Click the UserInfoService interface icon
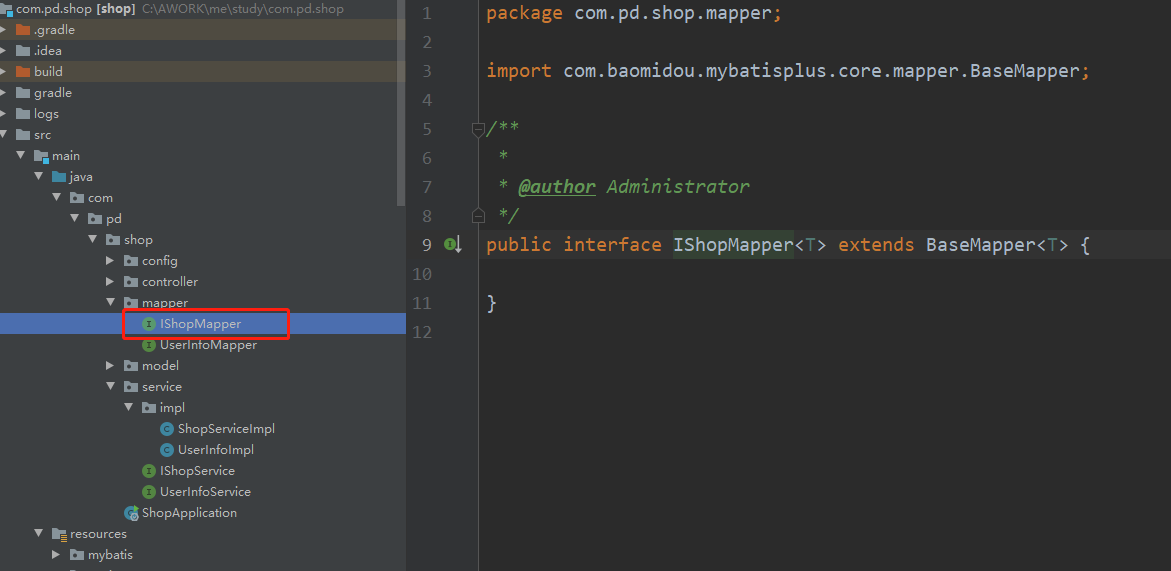Image resolution: width=1171 pixels, height=571 pixels. pyautogui.click(x=149, y=491)
